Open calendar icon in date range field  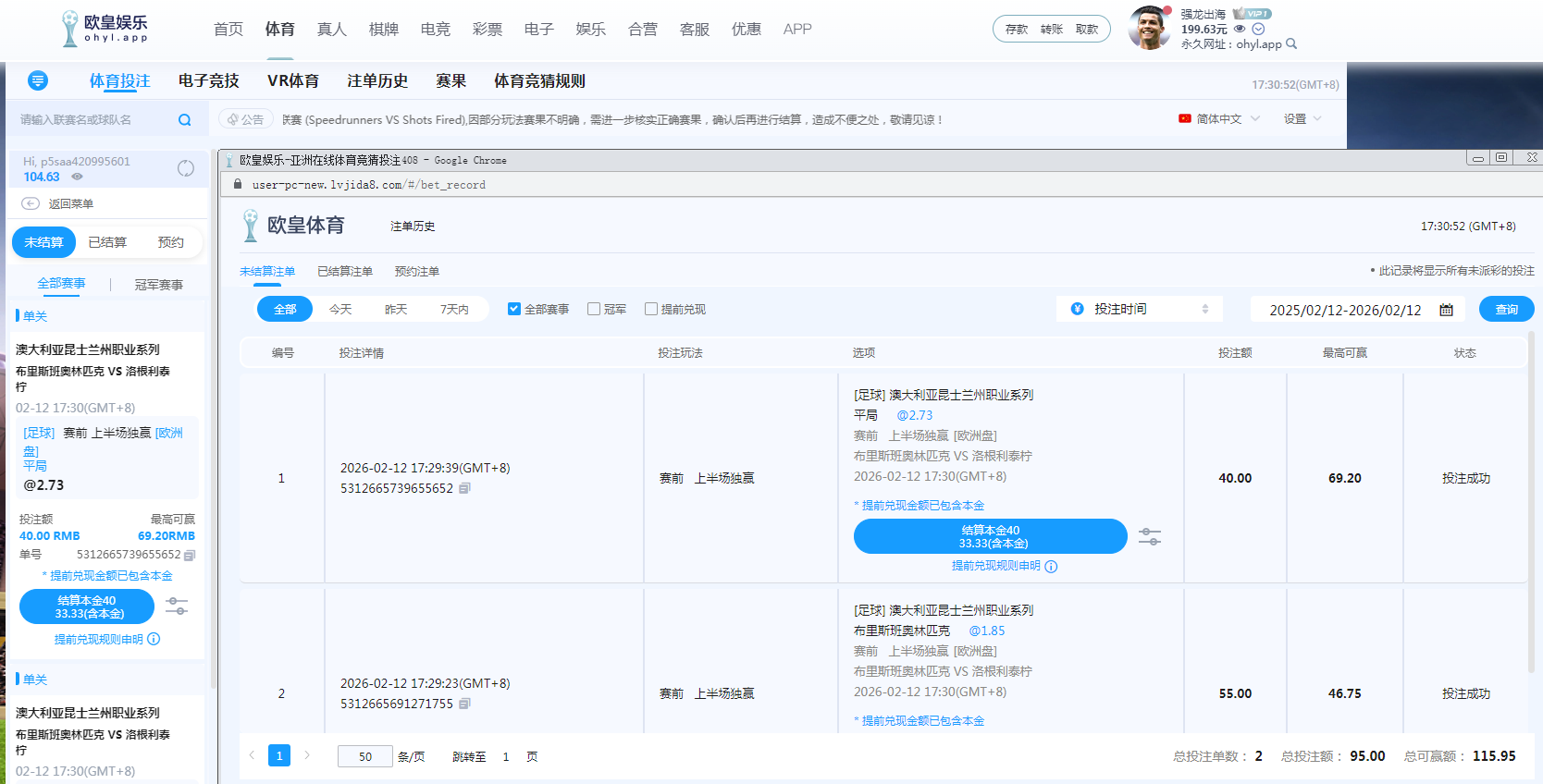pyautogui.click(x=1446, y=310)
